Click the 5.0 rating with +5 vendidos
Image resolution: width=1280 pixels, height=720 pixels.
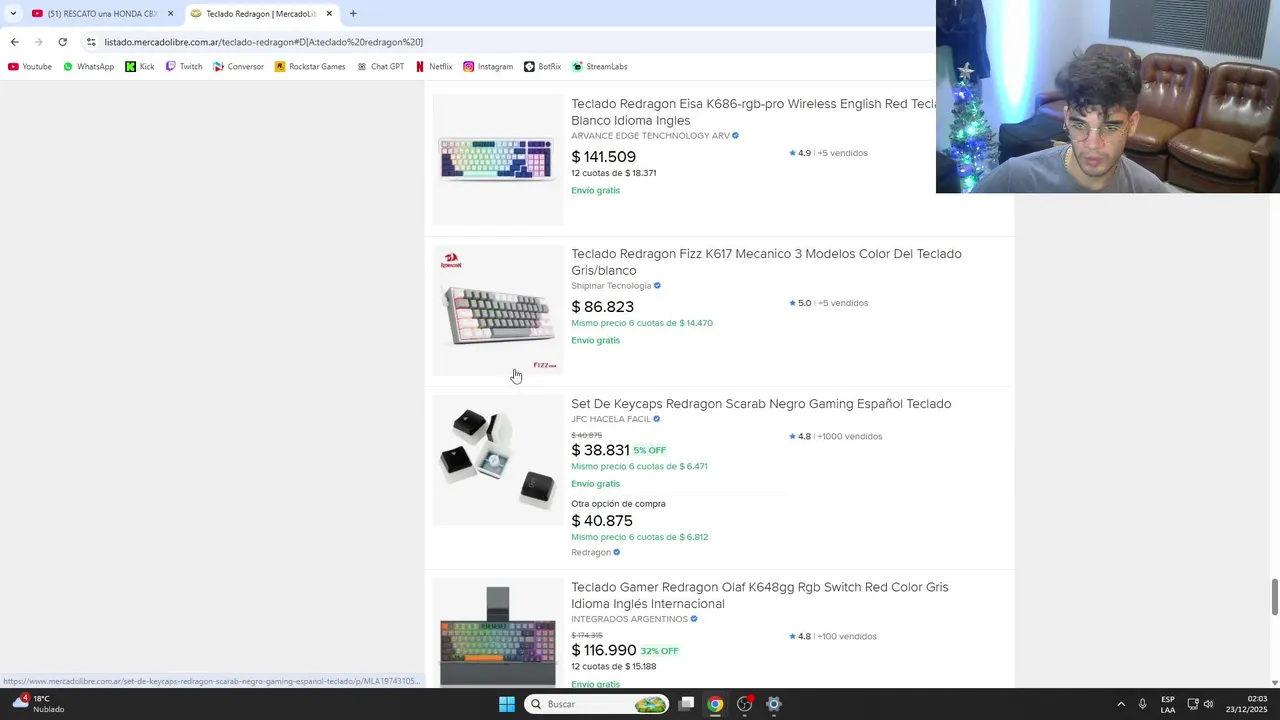(828, 303)
